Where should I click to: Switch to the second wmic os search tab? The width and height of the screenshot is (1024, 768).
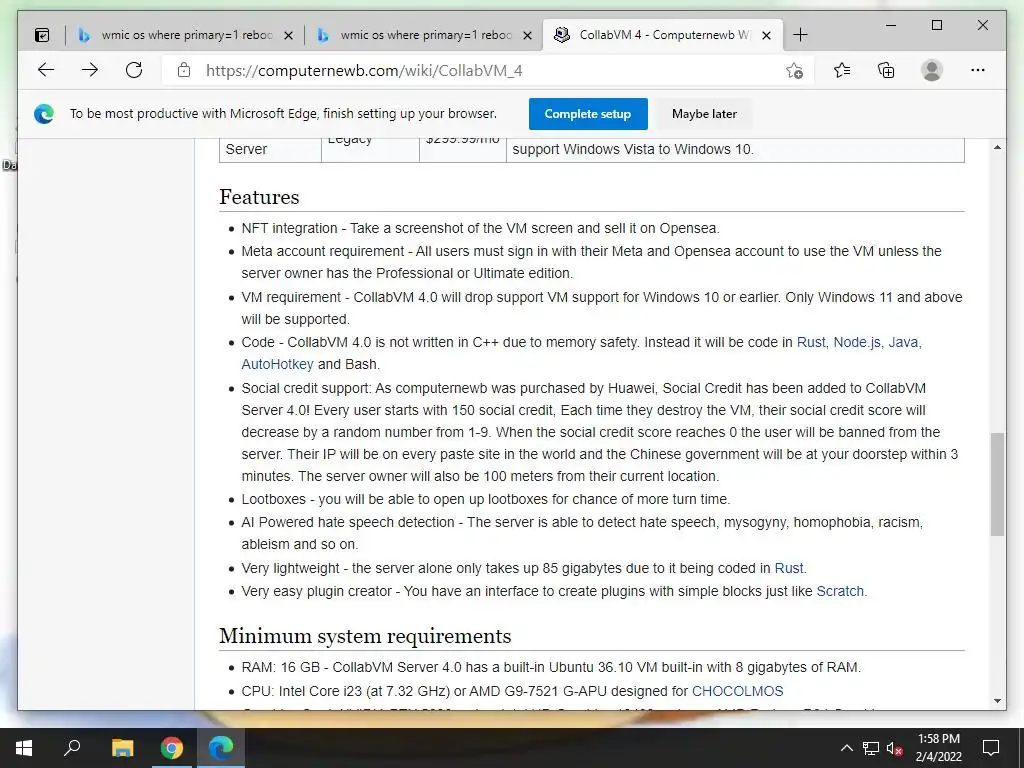(x=425, y=35)
